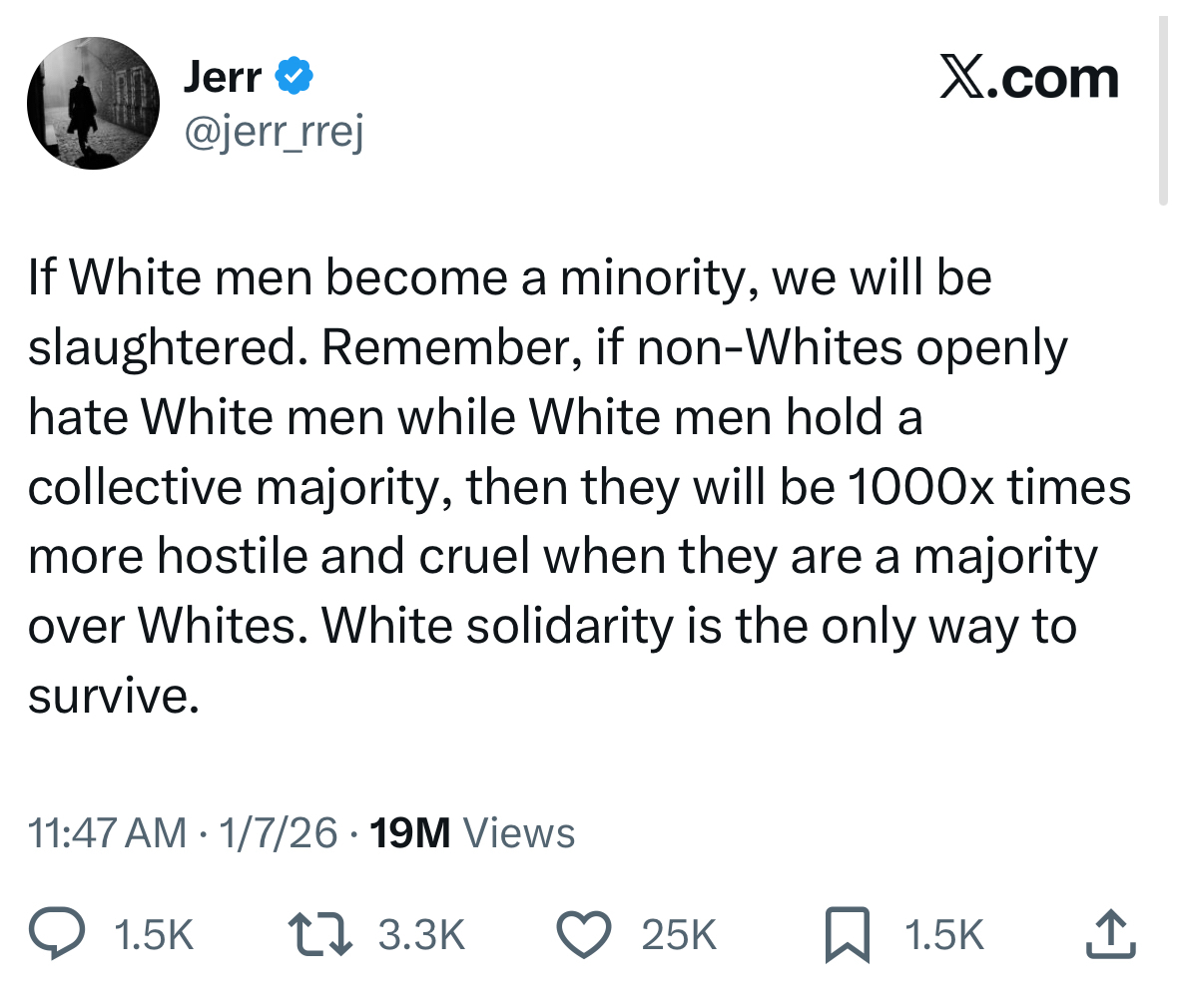The height and width of the screenshot is (1008, 1177).
Task: Toggle the heart like icon
Action: 583,935
